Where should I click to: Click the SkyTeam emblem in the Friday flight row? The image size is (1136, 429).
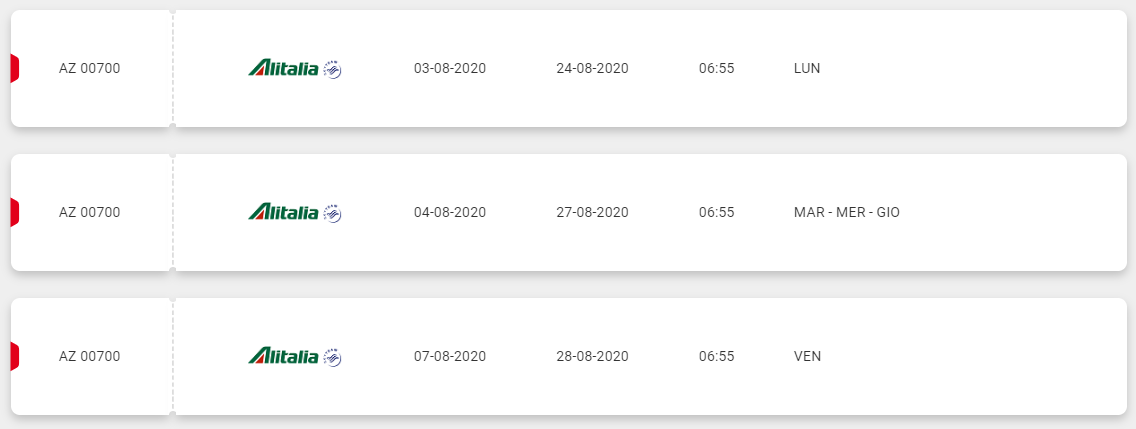pos(332,357)
